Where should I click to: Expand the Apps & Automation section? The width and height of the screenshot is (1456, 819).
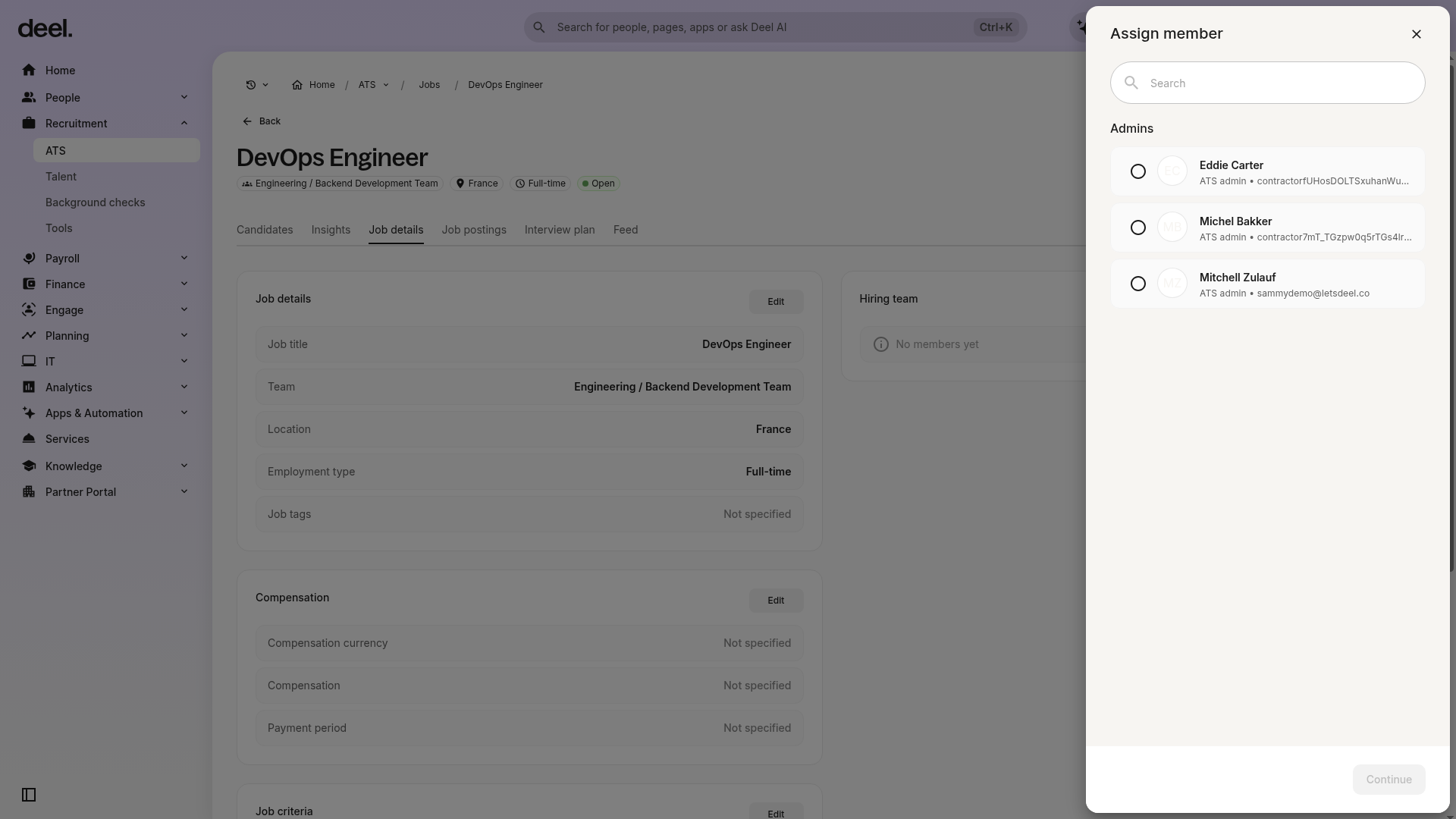184,413
